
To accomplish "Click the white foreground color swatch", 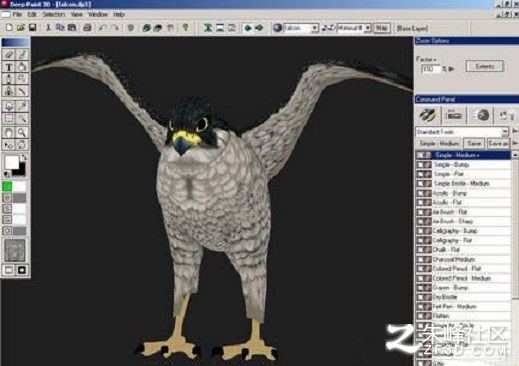I will tap(12, 163).
